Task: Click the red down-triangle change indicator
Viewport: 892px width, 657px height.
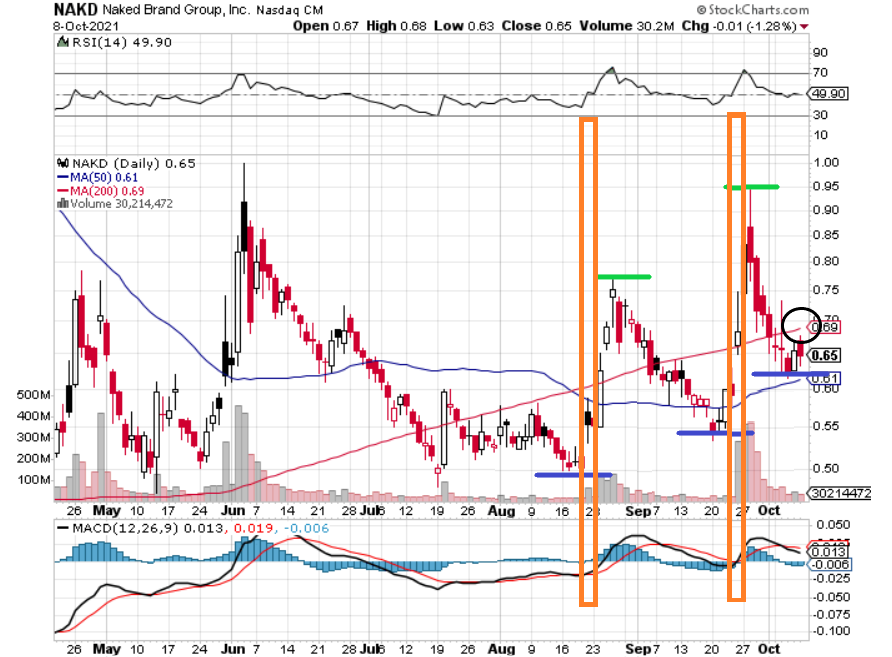Action: tap(804, 27)
